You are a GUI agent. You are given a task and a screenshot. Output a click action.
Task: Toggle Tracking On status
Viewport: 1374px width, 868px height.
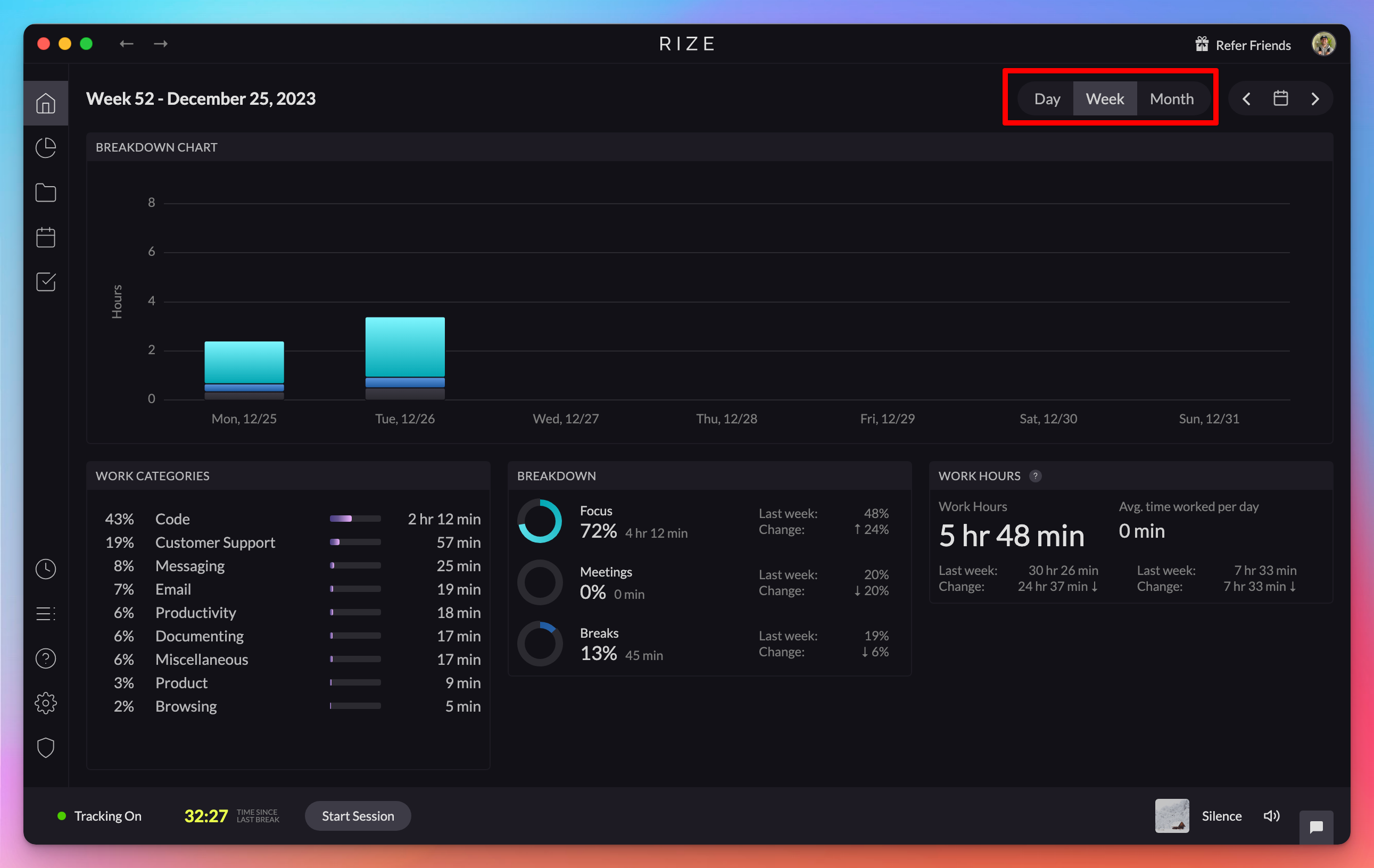(100, 815)
